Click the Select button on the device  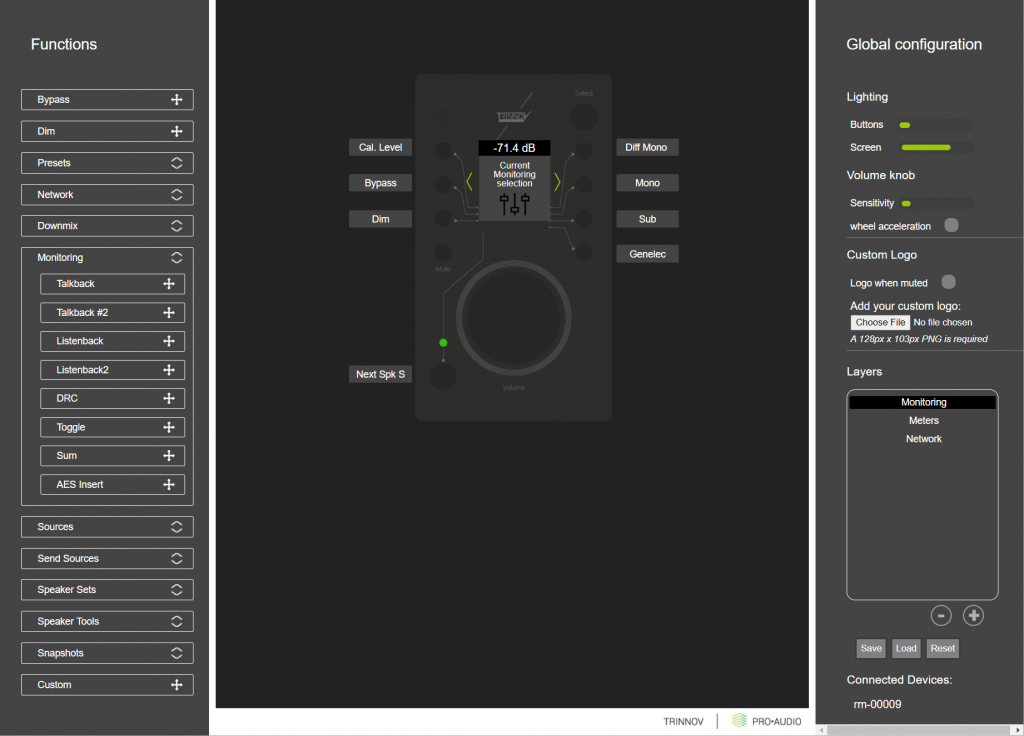coord(584,117)
